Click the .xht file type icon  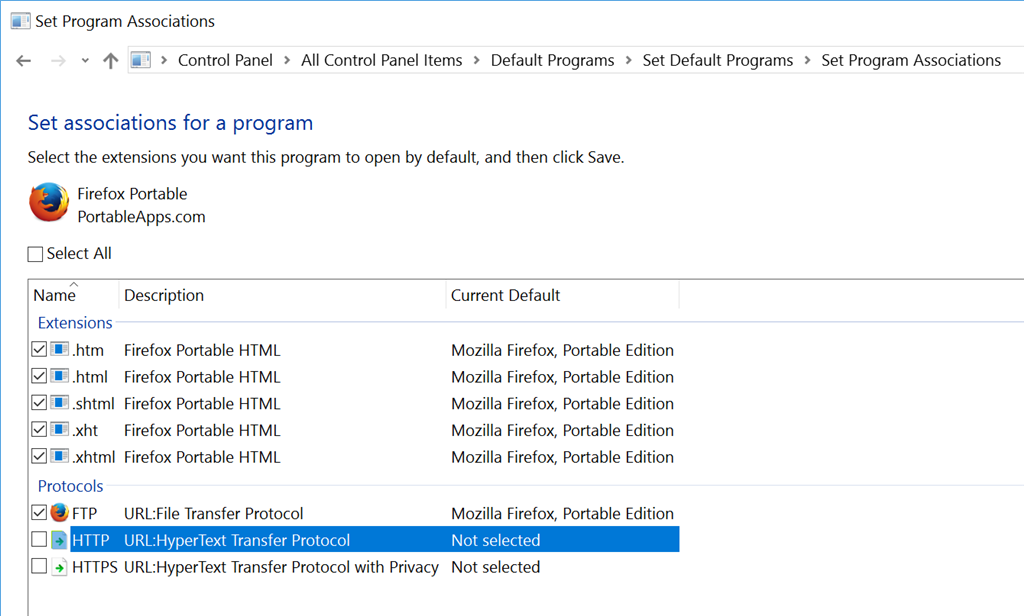pos(59,429)
